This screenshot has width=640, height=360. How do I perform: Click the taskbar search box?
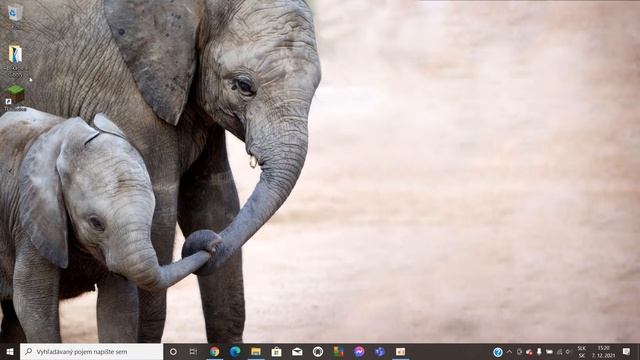pos(91,351)
